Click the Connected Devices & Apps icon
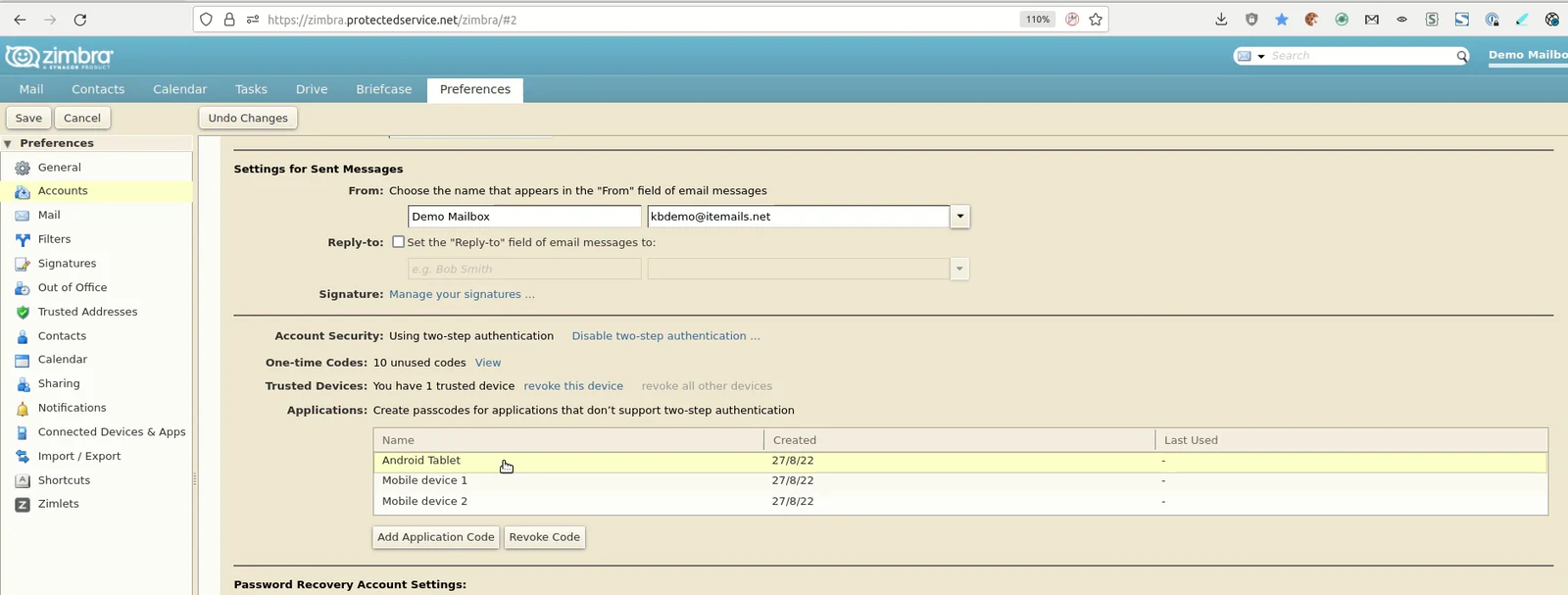Viewport: 1568px width, 595px height. click(23, 432)
